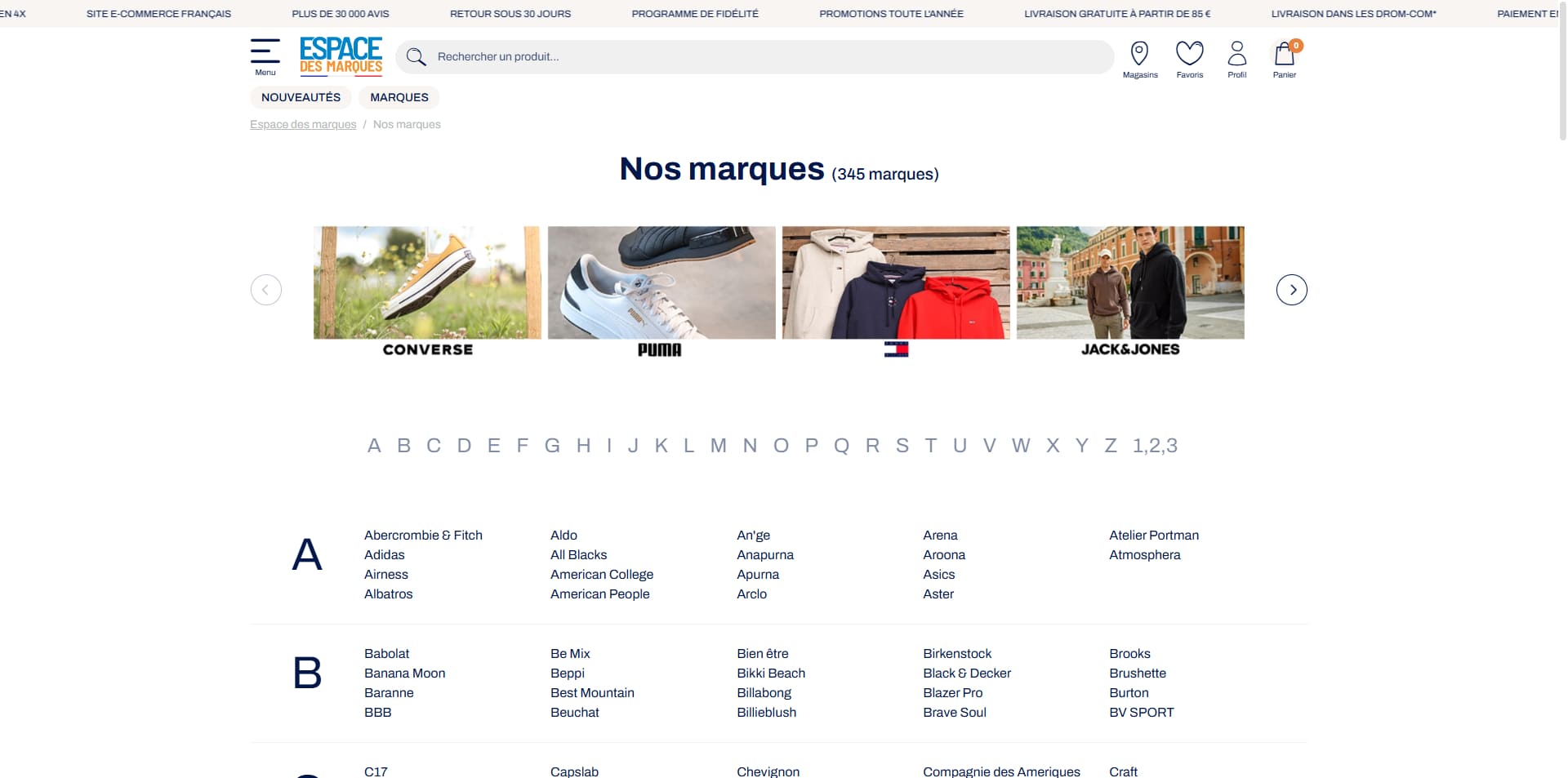This screenshot has height=778, width=1568.
Task: Open the hamburger Menu icon
Action: coord(265,56)
